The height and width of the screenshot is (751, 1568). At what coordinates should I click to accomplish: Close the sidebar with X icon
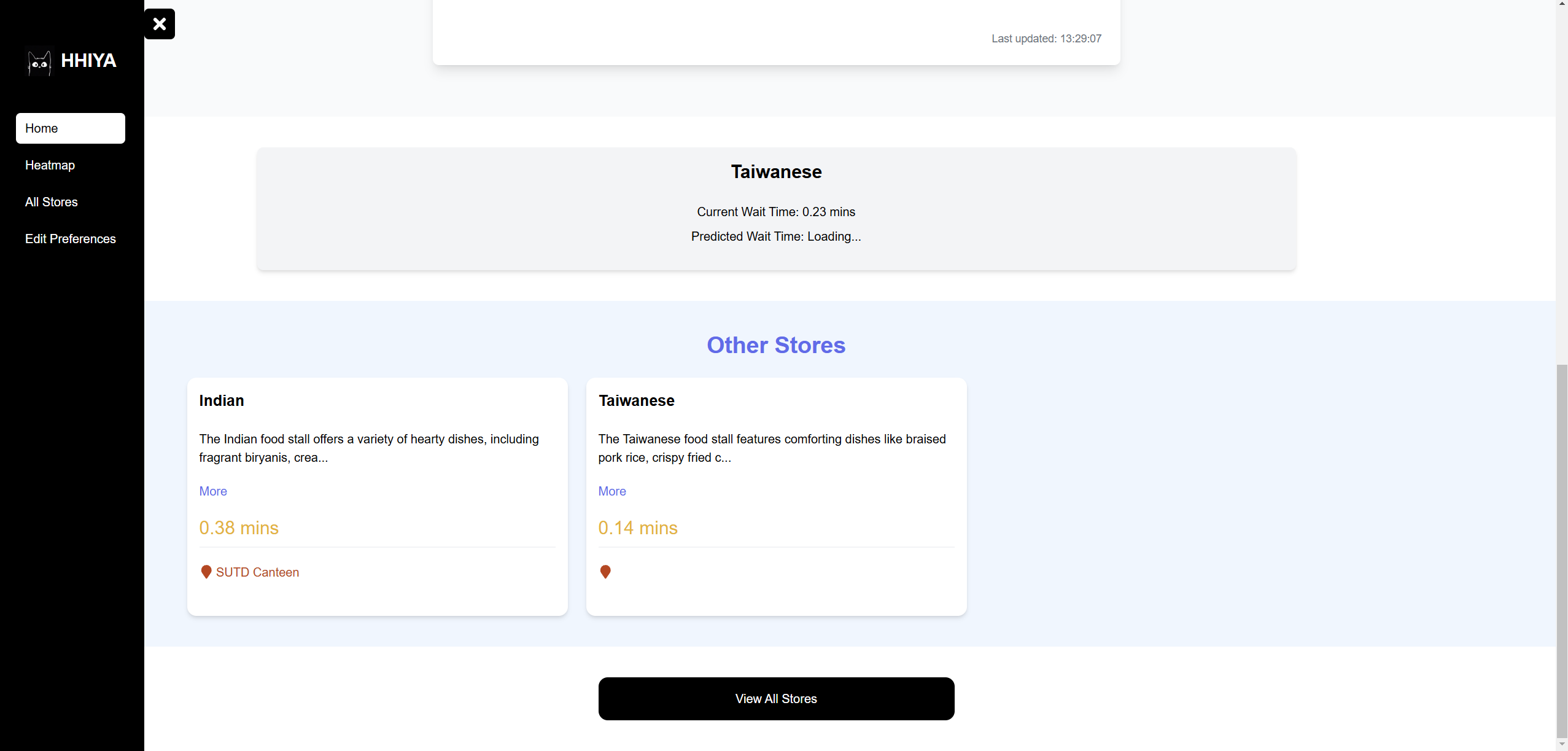click(x=160, y=24)
